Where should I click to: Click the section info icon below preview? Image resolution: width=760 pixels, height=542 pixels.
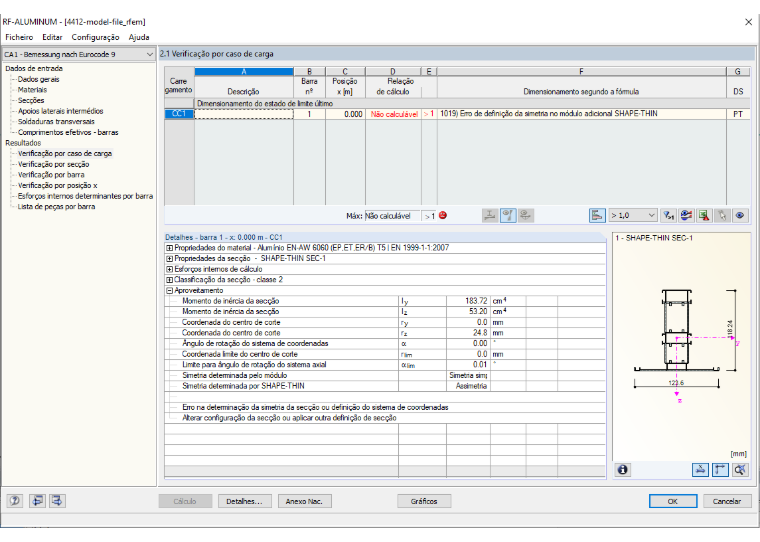[x=623, y=469]
